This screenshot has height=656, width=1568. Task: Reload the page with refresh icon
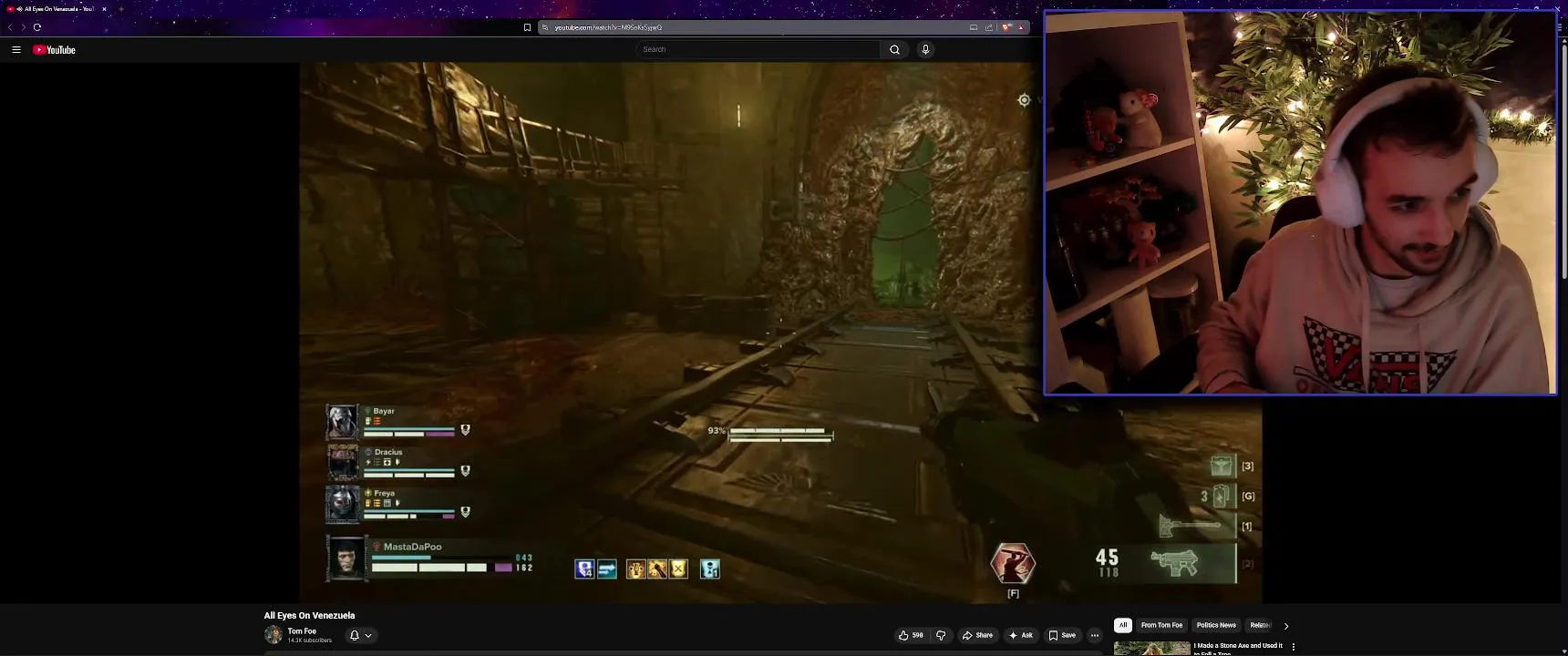[x=37, y=27]
